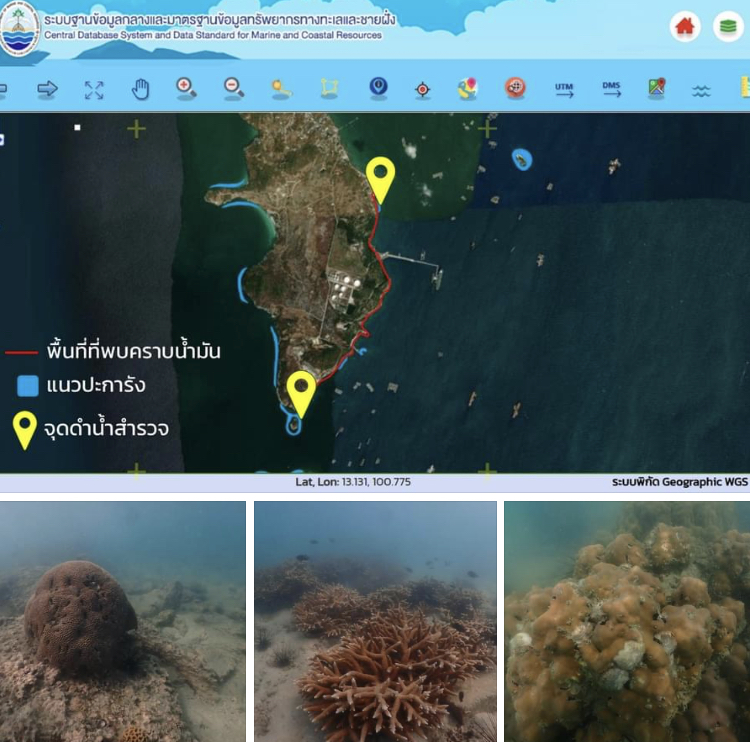This screenshot has height=742, width=750.
Task: Select the zoom out magnifier tool
Action: 233,89
